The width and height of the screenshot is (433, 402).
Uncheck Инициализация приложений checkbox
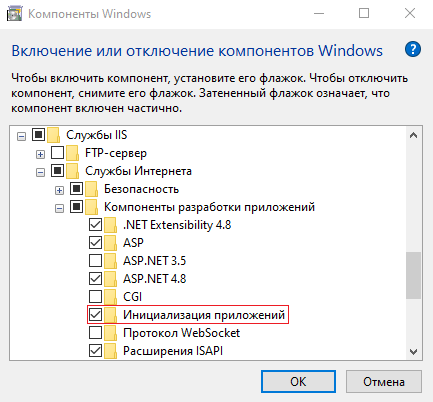95,314
